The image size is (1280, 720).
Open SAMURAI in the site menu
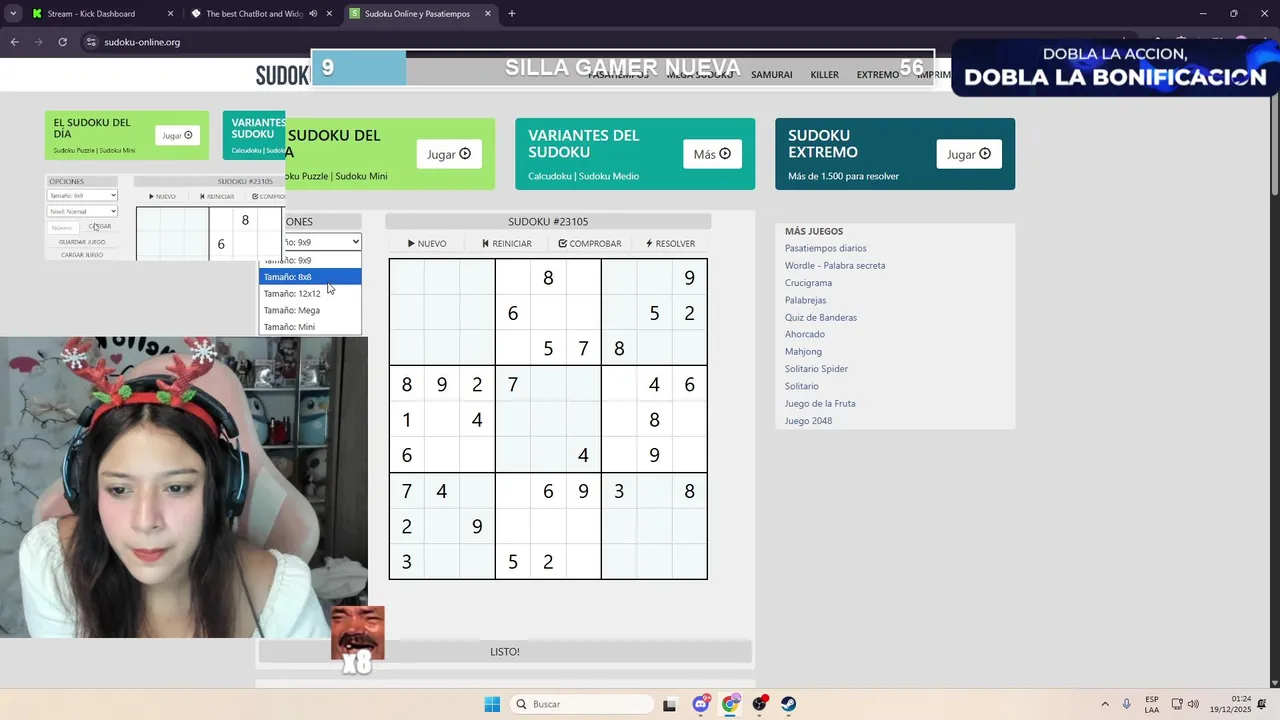(771, 75)
